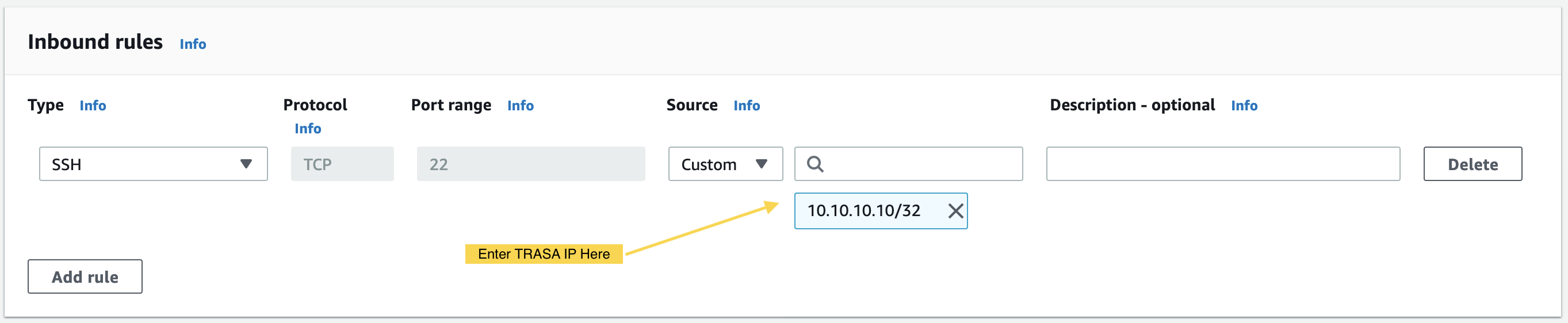
Task: Click the Description - optional column label
Action: click(1132, 105)
